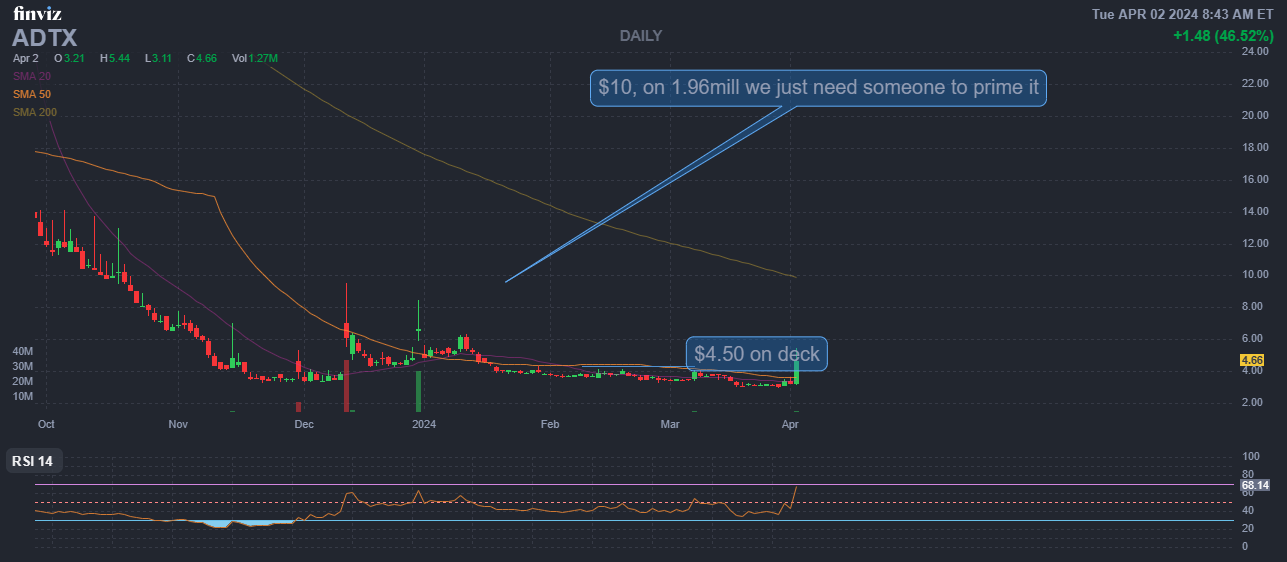The height and width of the screenshot is (562, 1287).
Task: Click the latest green April candlestick
Action: (x=796, y=370)
